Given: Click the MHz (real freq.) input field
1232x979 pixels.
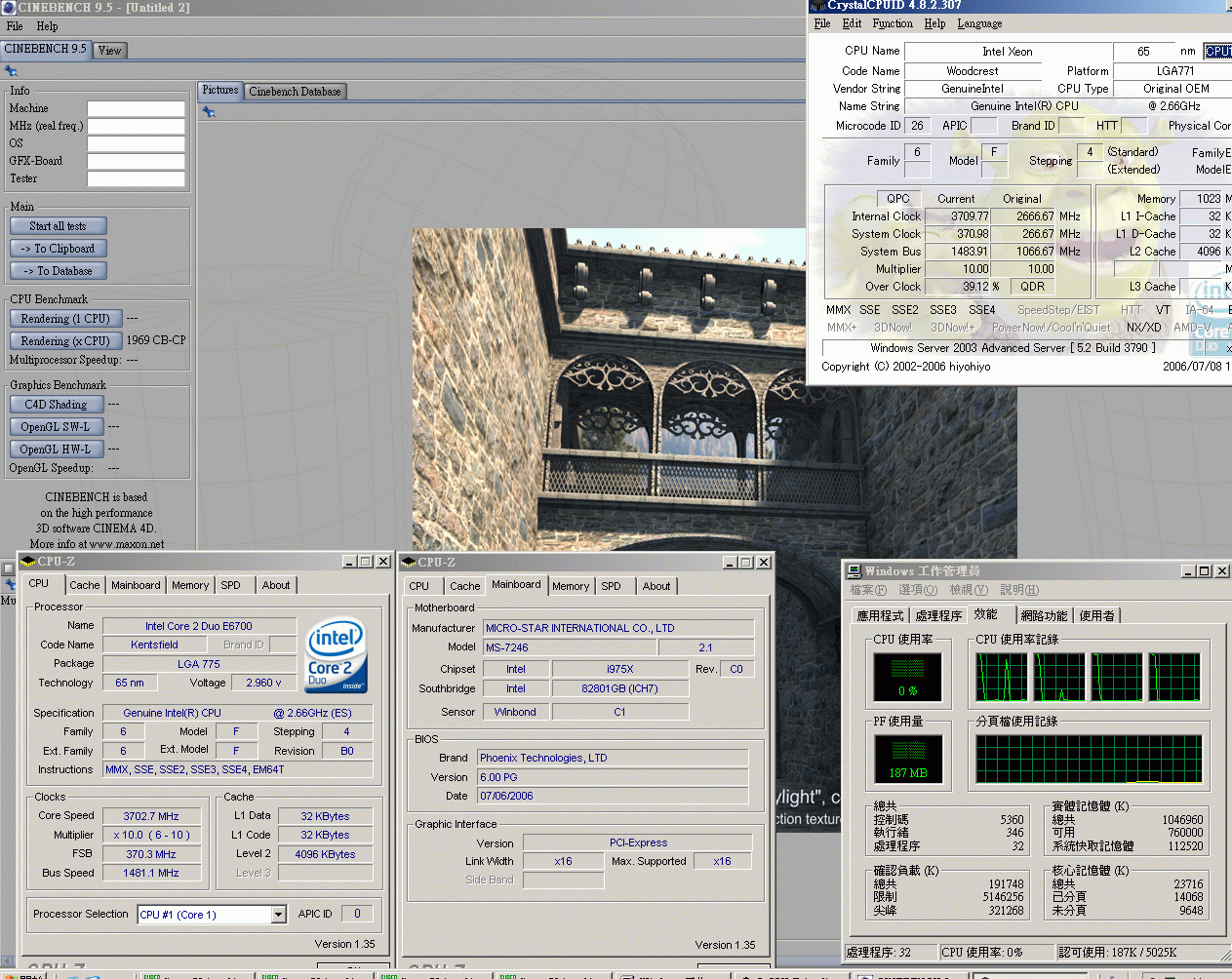Looking at the screenshot, I should pos(136,127).
